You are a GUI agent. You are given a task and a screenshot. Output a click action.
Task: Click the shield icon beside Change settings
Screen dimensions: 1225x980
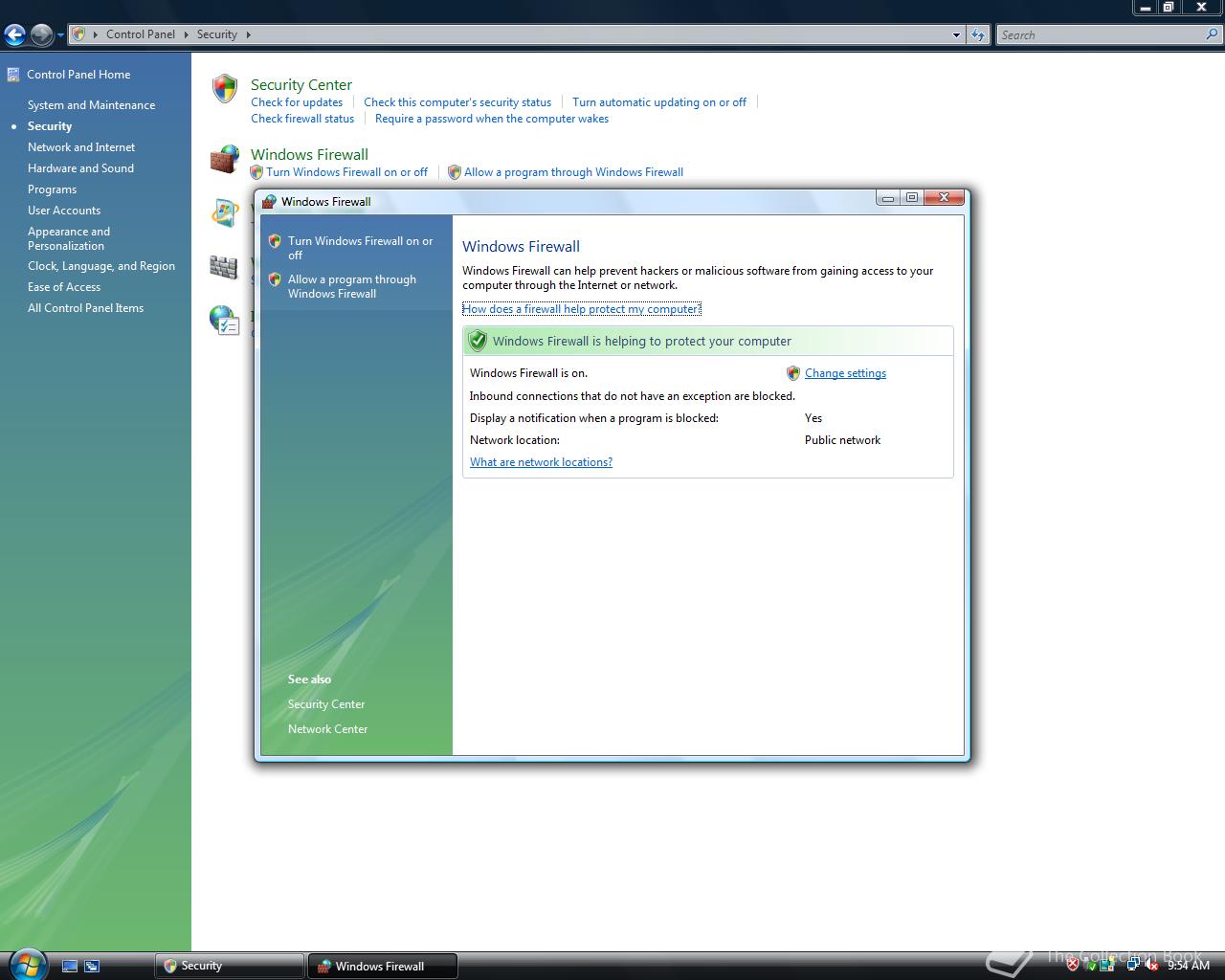coord(792,373)
